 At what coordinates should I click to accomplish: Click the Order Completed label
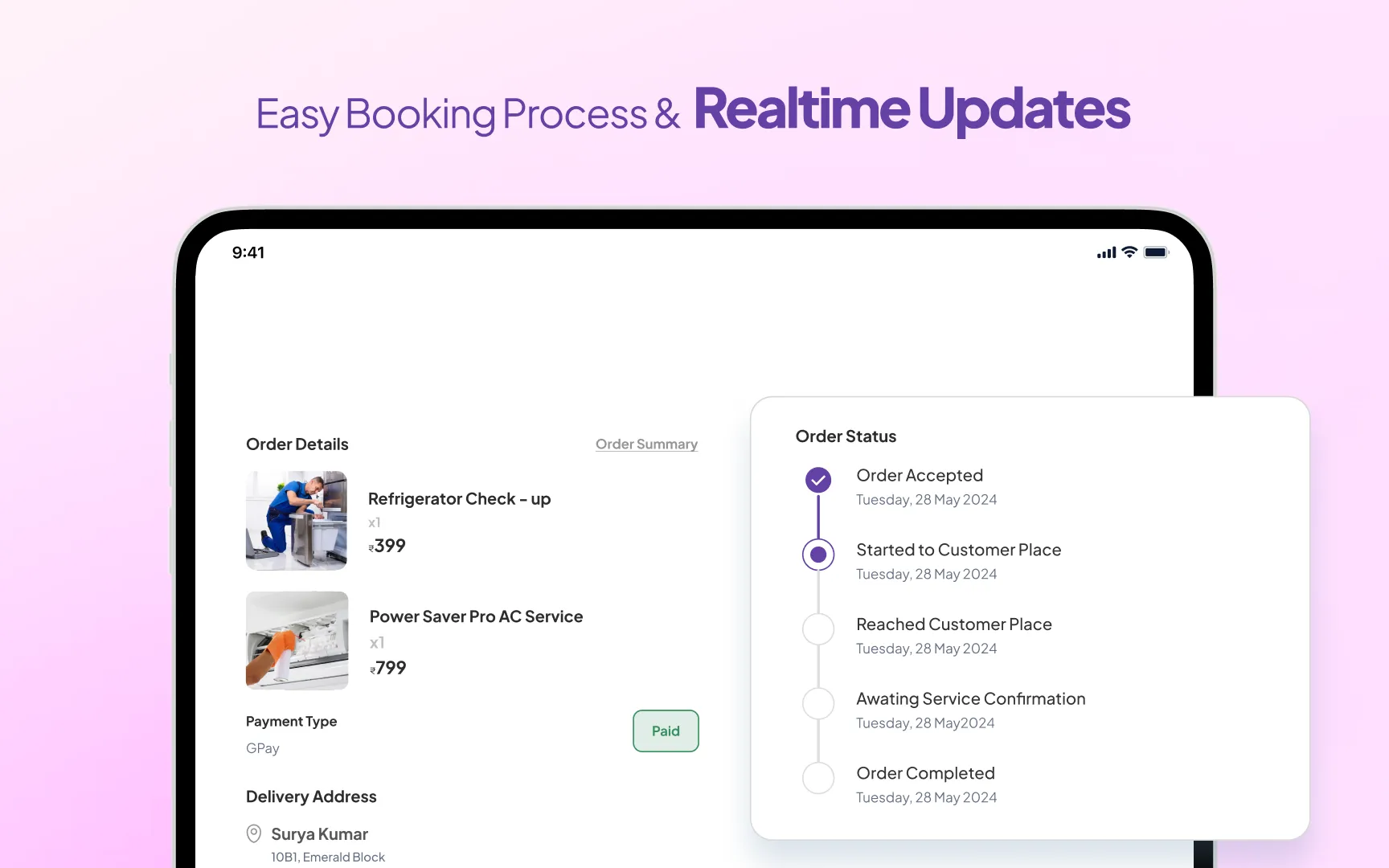coord(925,773)
